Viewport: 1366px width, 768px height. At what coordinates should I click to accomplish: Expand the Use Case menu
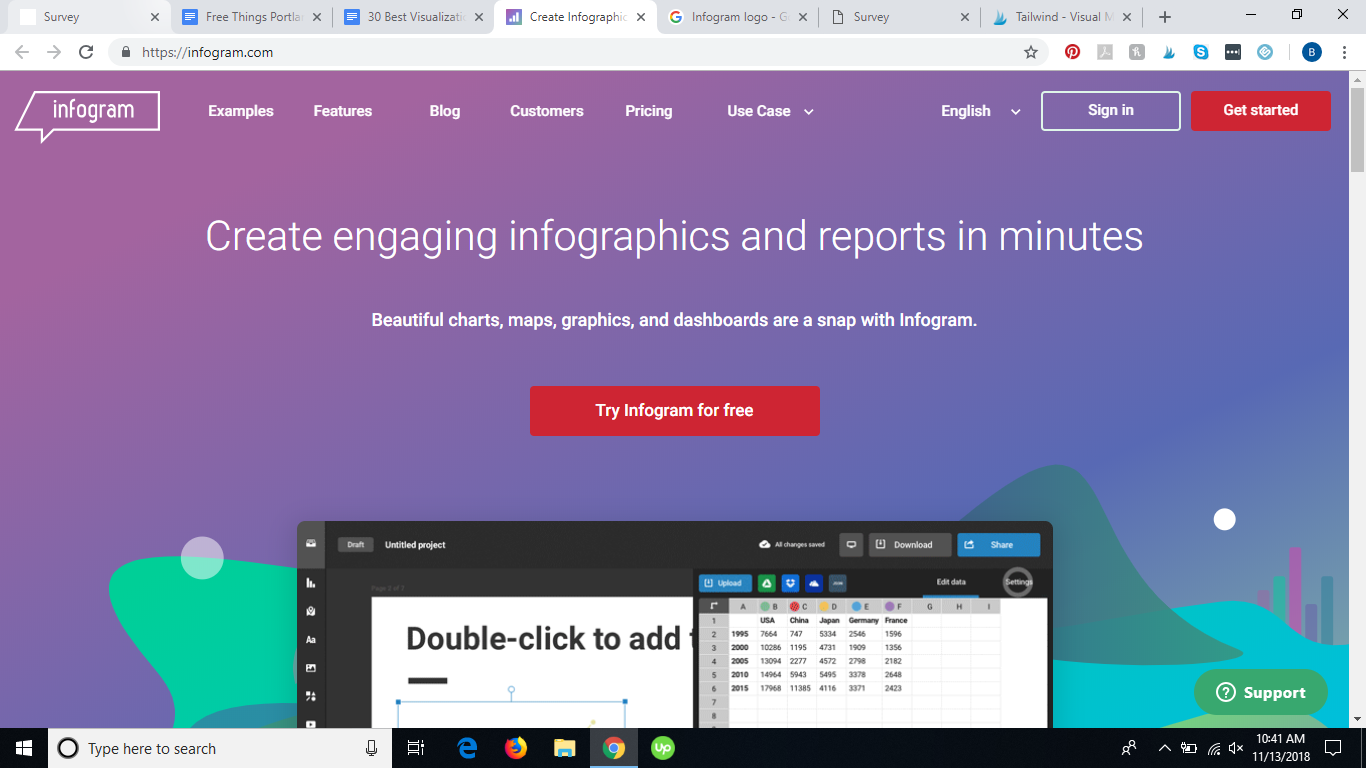click(x=771, y=111)
